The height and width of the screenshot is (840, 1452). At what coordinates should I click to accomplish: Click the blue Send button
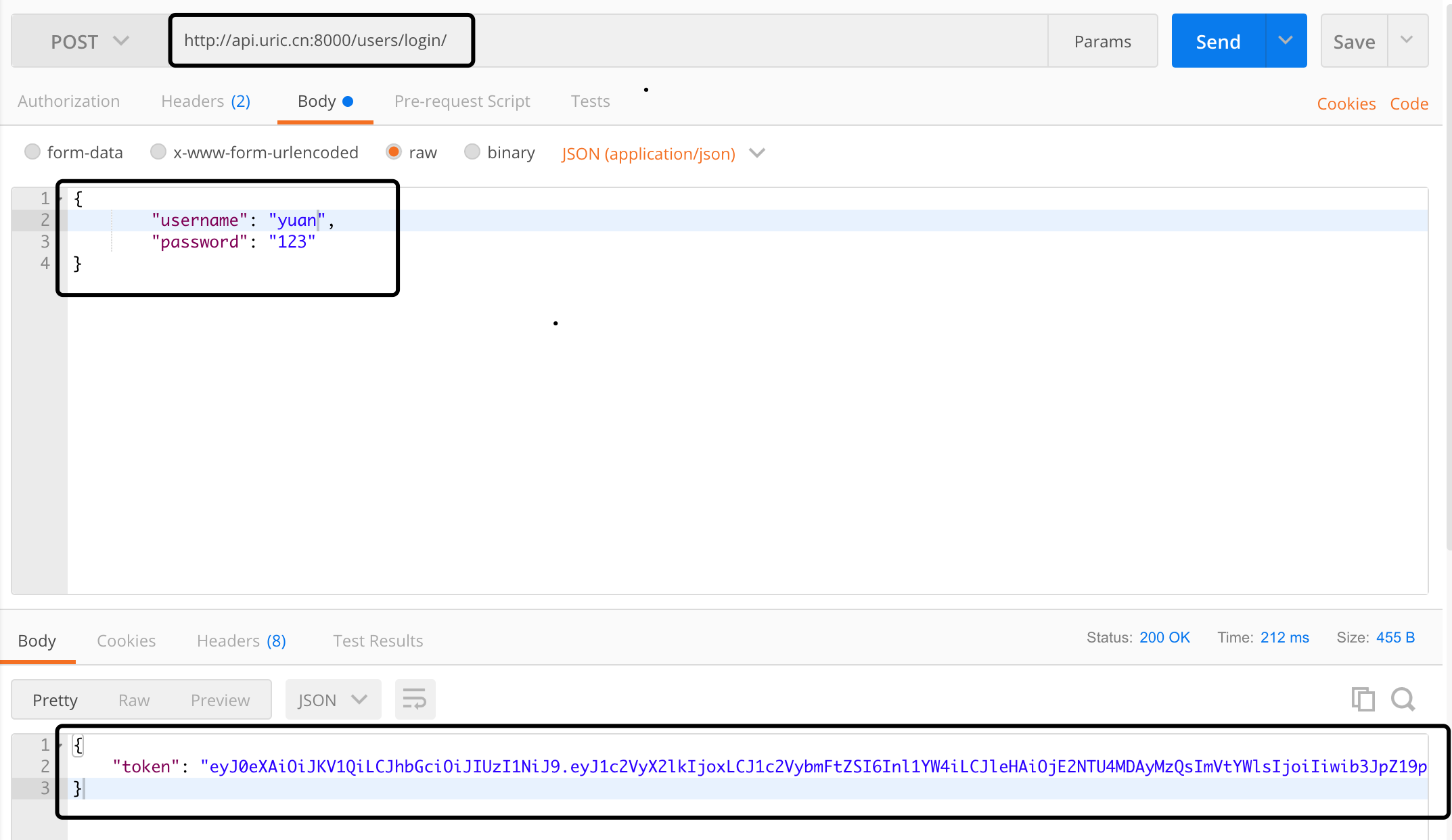[x=1218, y=41]
